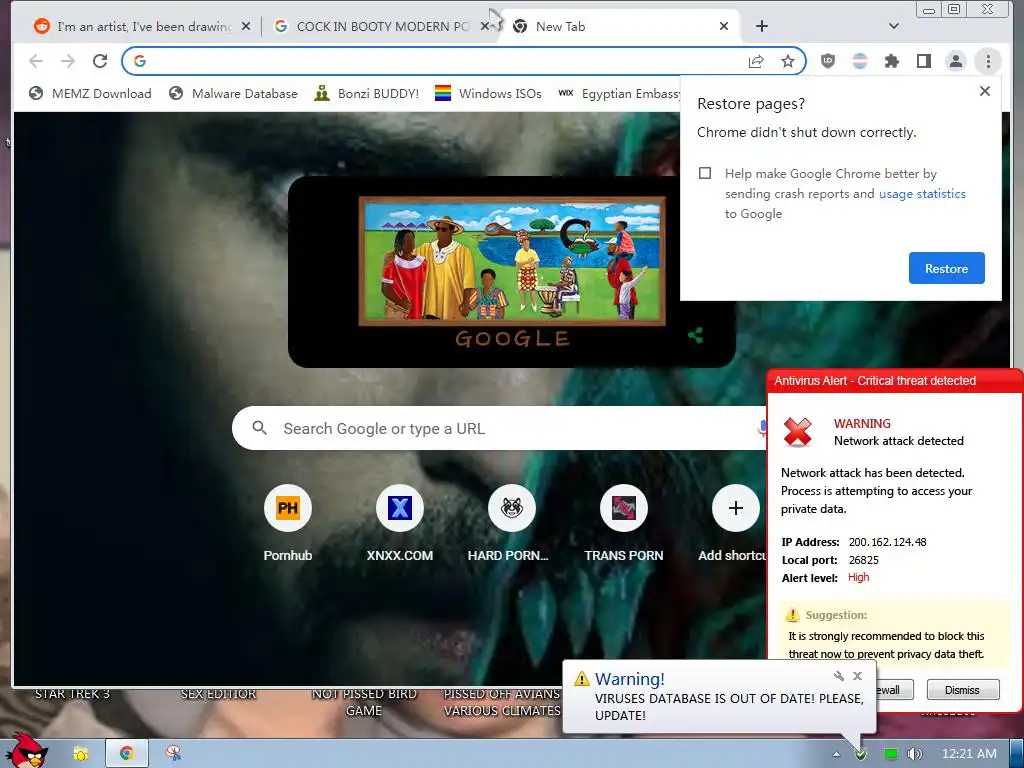This screenshot has width=1024, height=768.
Task: Open the striped flag extension icon
Action: click(x=860, y=61)
